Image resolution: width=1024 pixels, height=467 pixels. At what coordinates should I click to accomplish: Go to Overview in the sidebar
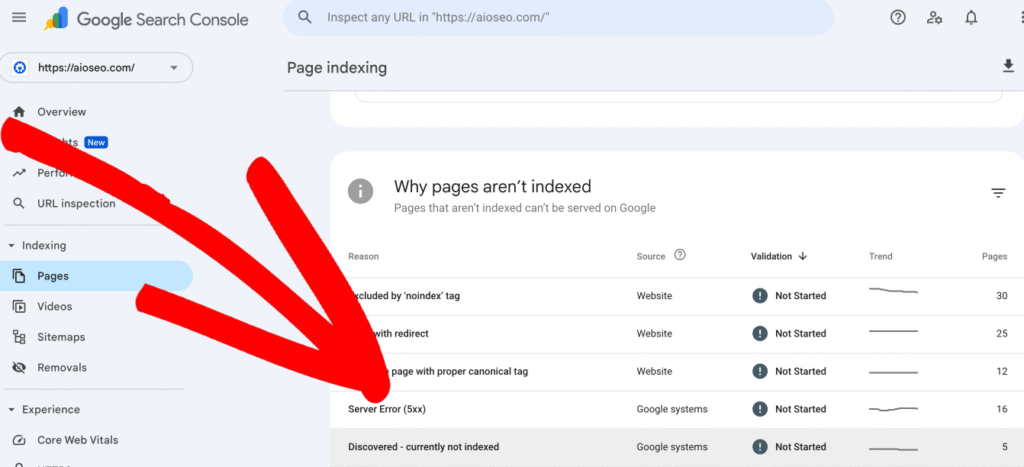tap(61, 112)
